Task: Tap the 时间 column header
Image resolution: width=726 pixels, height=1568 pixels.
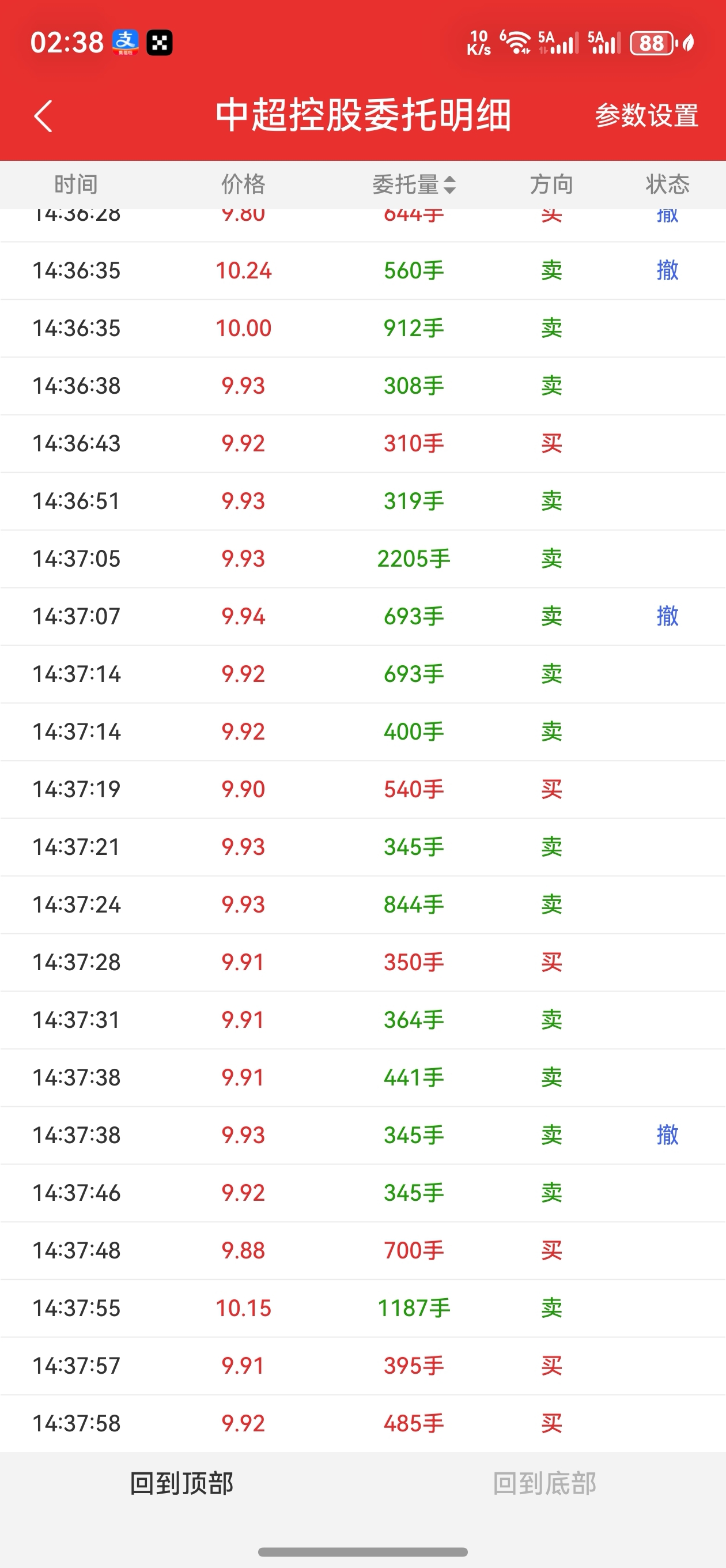Action: tap(76, 184)
